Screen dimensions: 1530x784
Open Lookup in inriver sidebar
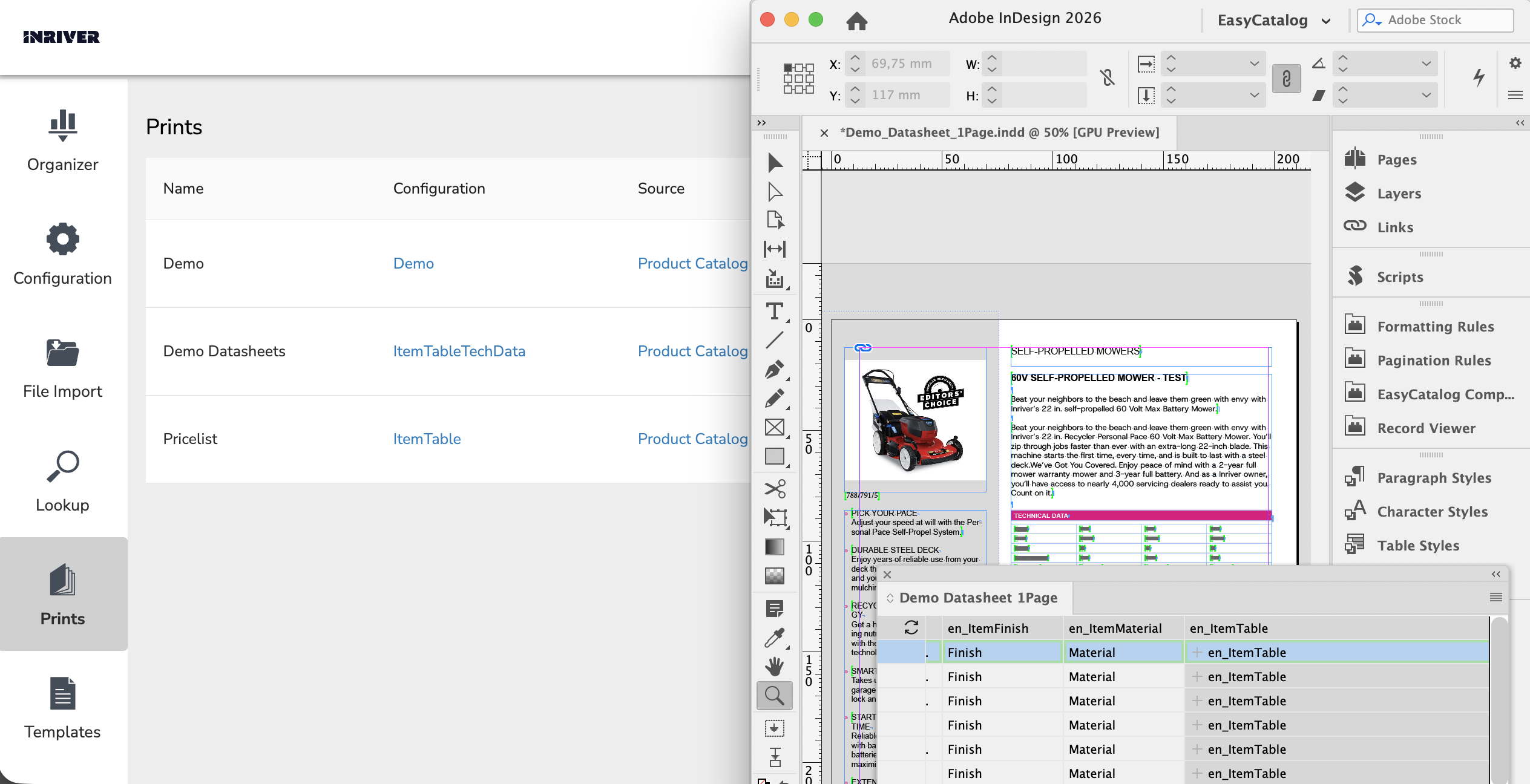(63, 481)
